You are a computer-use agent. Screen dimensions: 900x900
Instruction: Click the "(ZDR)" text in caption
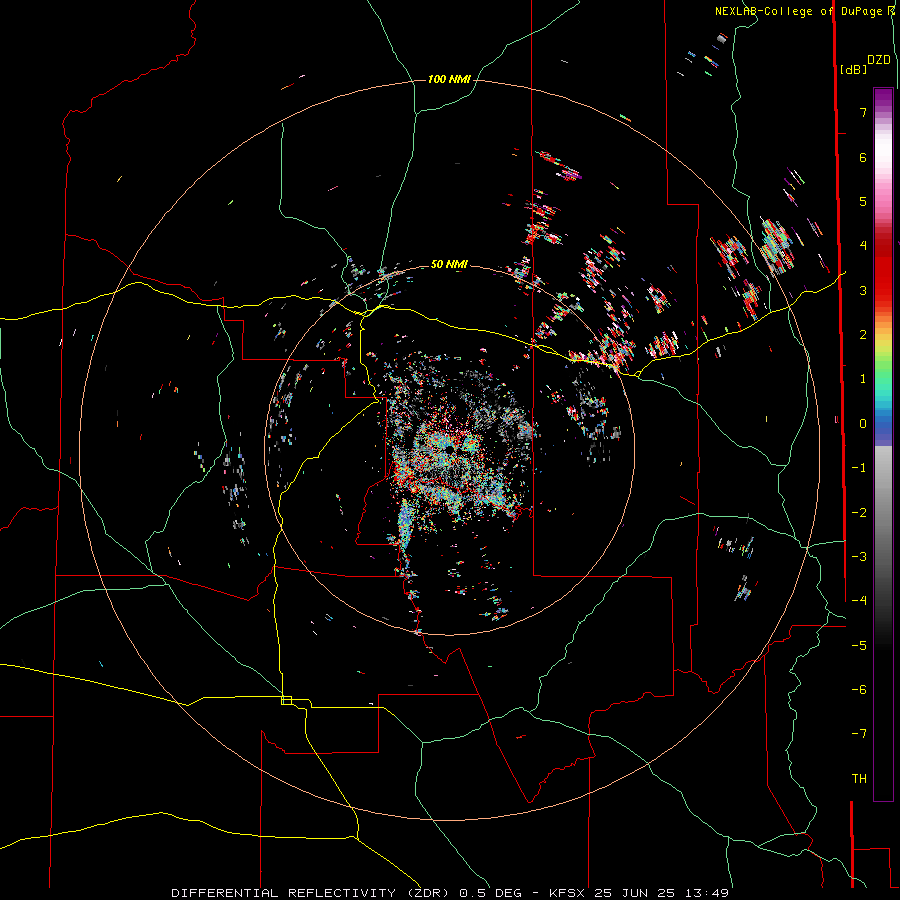pyautogui.click(x=428, y=893)
